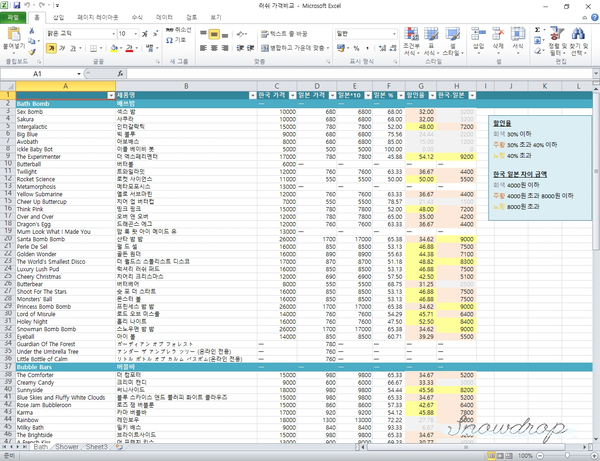Open Sort and Filter menu
Viewport: 600px width, 461px height.
tap(556, 41)
